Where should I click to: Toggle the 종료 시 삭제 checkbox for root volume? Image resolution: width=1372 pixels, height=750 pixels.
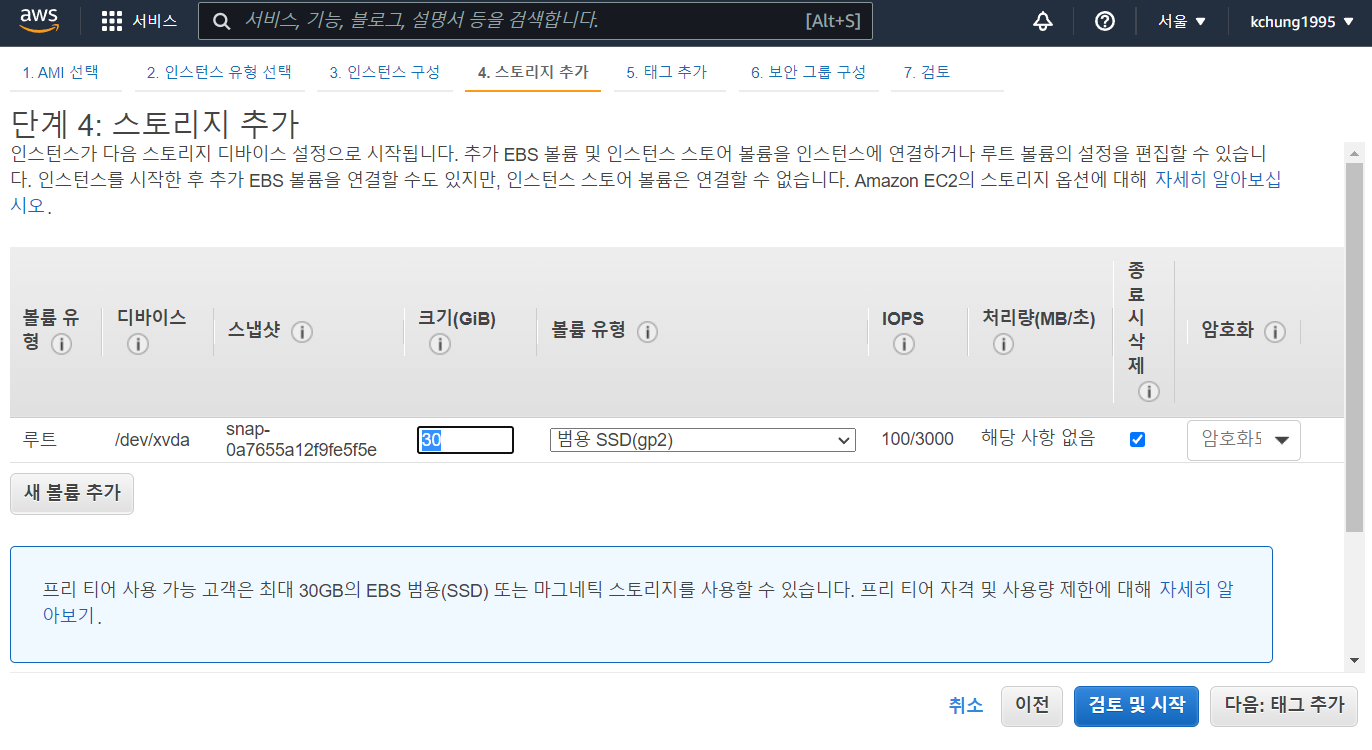pos(1137,439)
